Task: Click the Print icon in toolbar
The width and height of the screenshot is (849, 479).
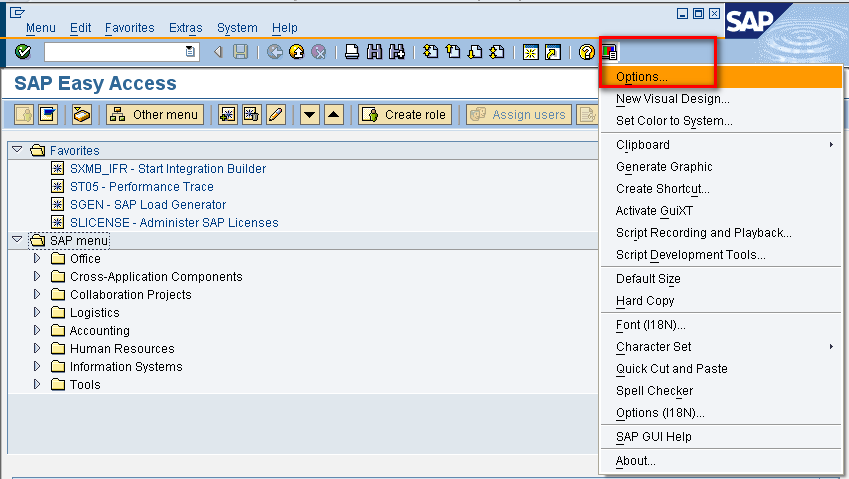Action: click(352, 52)
